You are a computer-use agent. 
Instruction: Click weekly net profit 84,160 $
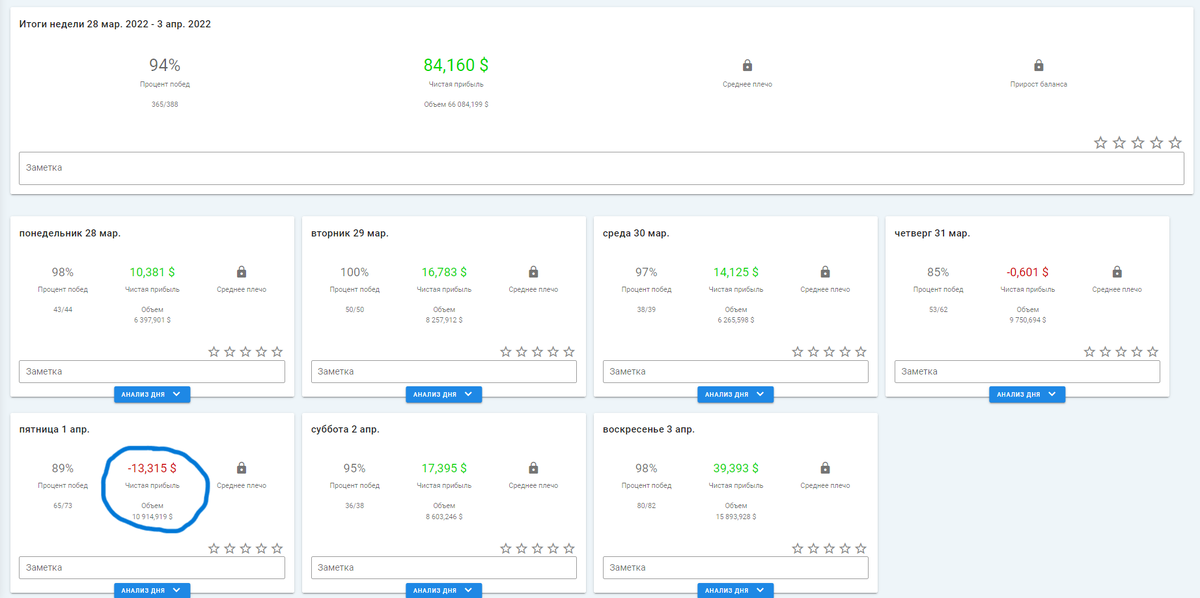[456, 65]
